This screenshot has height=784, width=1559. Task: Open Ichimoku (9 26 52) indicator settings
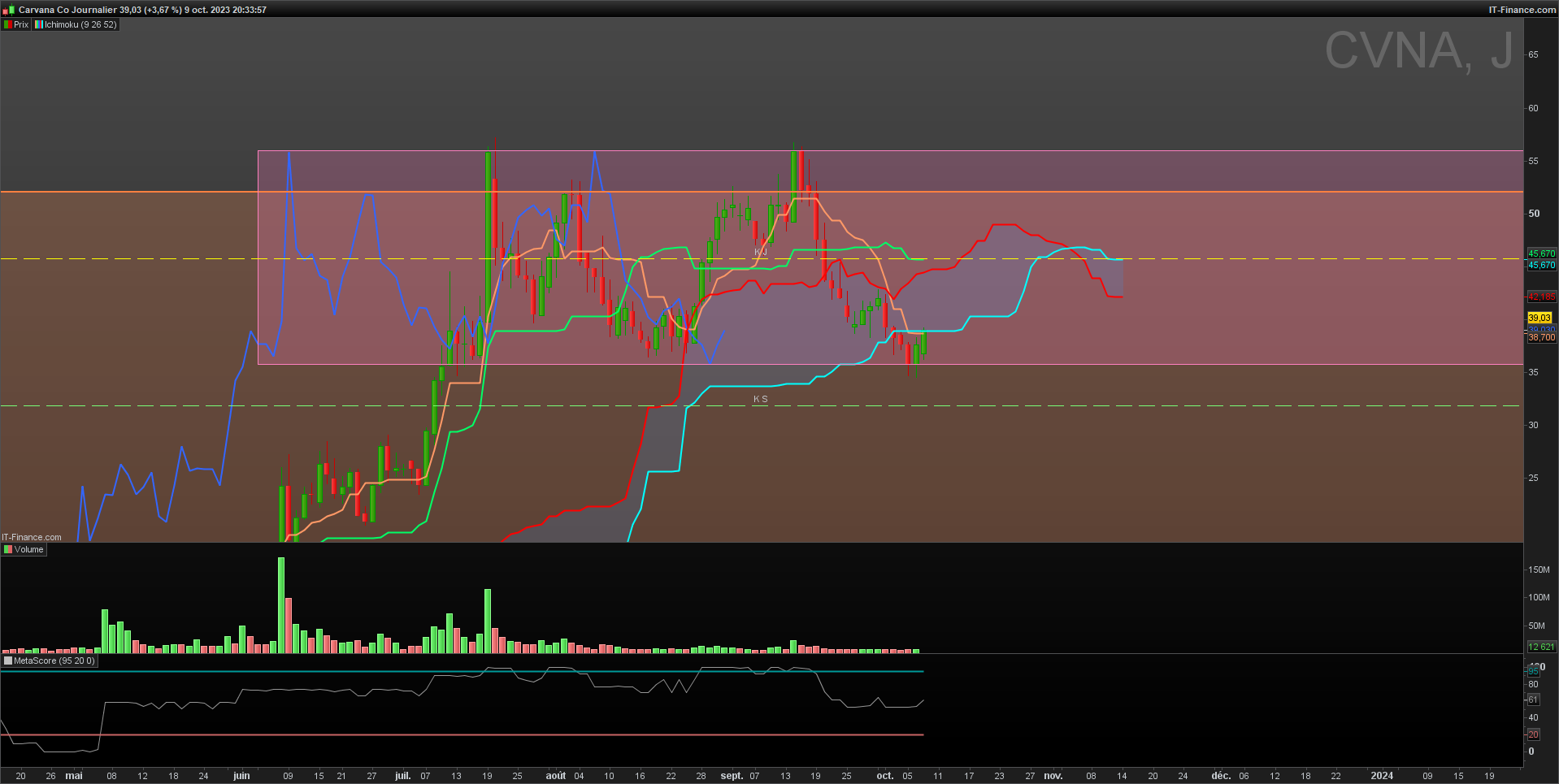click(80, 24)
